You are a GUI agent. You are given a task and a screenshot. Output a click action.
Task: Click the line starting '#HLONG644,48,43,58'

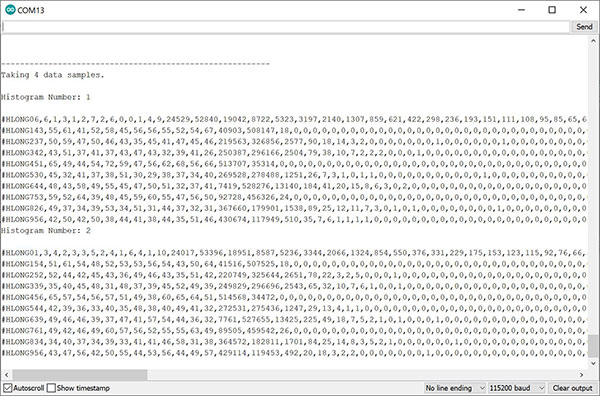(294, 186)
